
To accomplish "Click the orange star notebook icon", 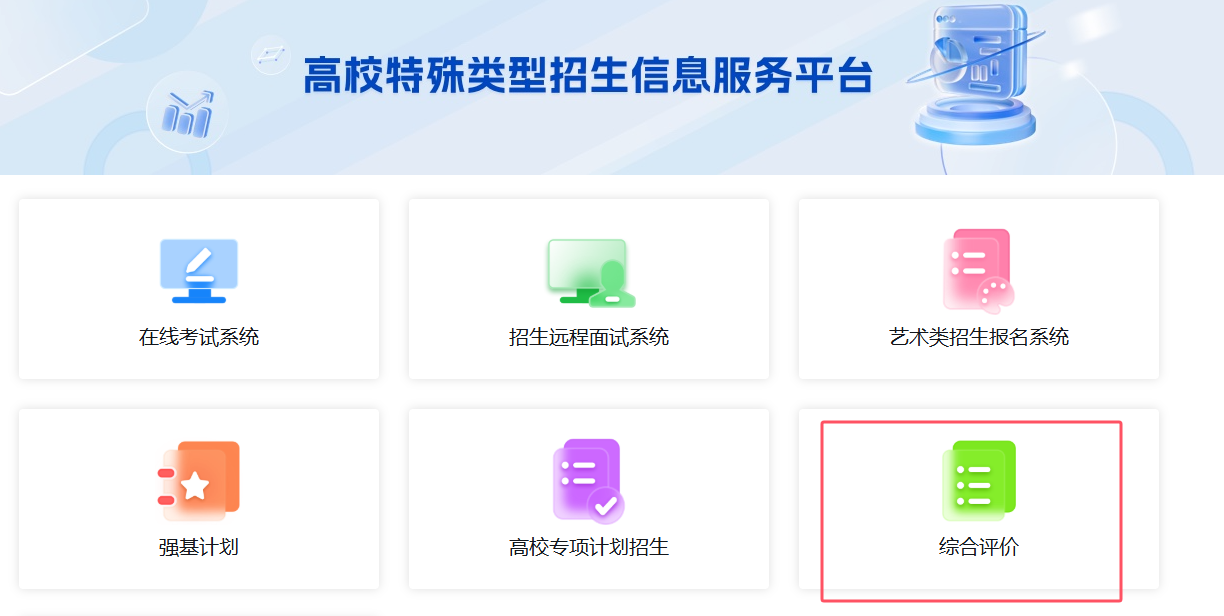I will tap(199, 481).
